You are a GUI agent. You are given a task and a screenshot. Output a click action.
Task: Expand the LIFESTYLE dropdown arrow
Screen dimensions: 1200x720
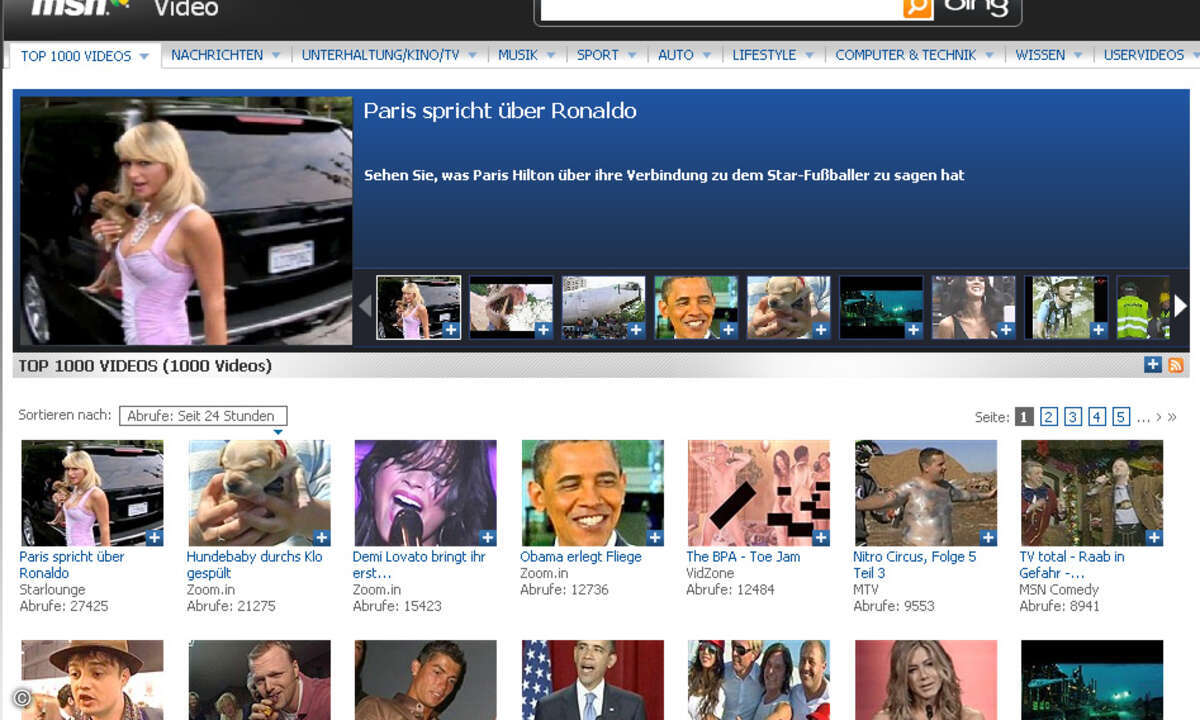click(810, 56)
